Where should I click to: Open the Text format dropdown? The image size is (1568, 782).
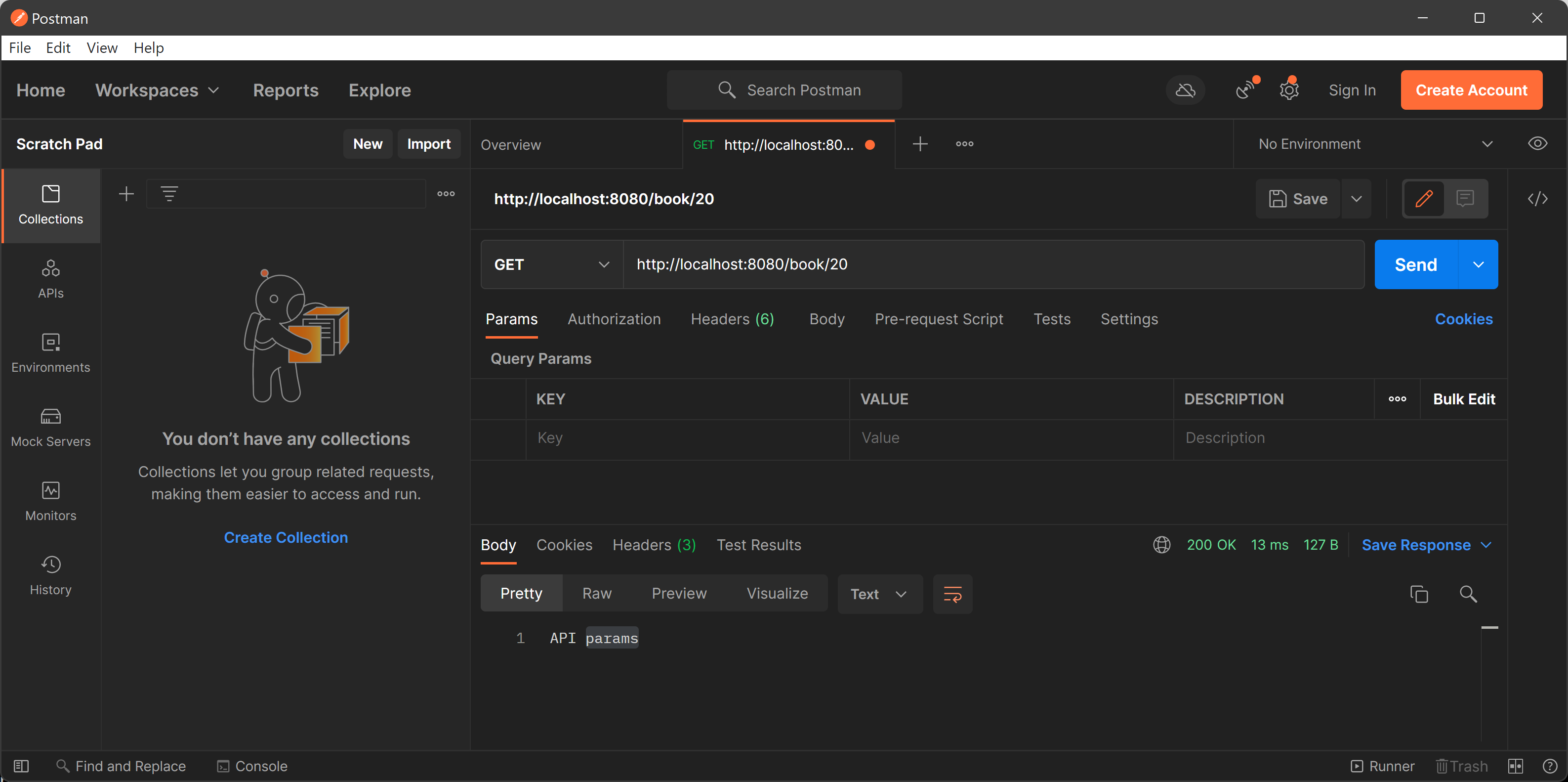[879, 594]
